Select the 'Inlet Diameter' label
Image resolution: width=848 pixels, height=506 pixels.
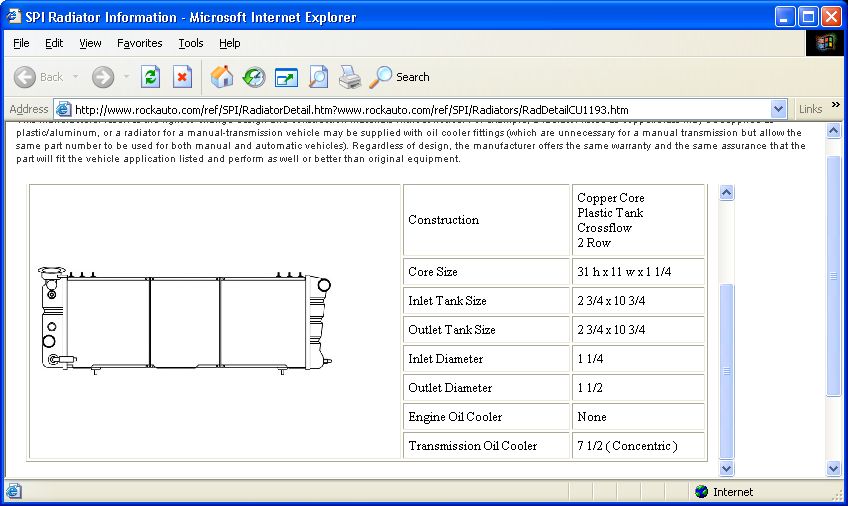coord(446,359)
